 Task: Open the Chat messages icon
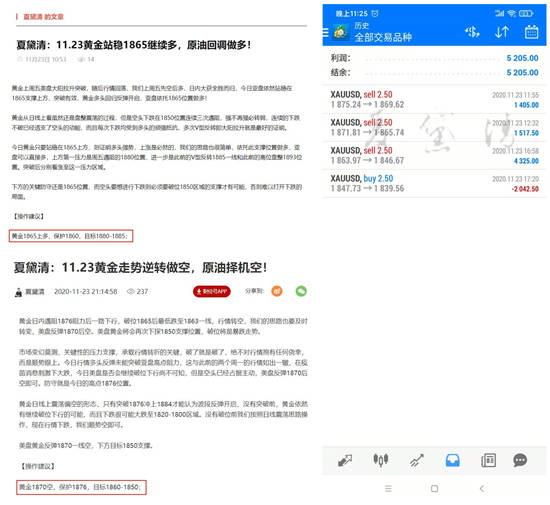tap(520, 460)
